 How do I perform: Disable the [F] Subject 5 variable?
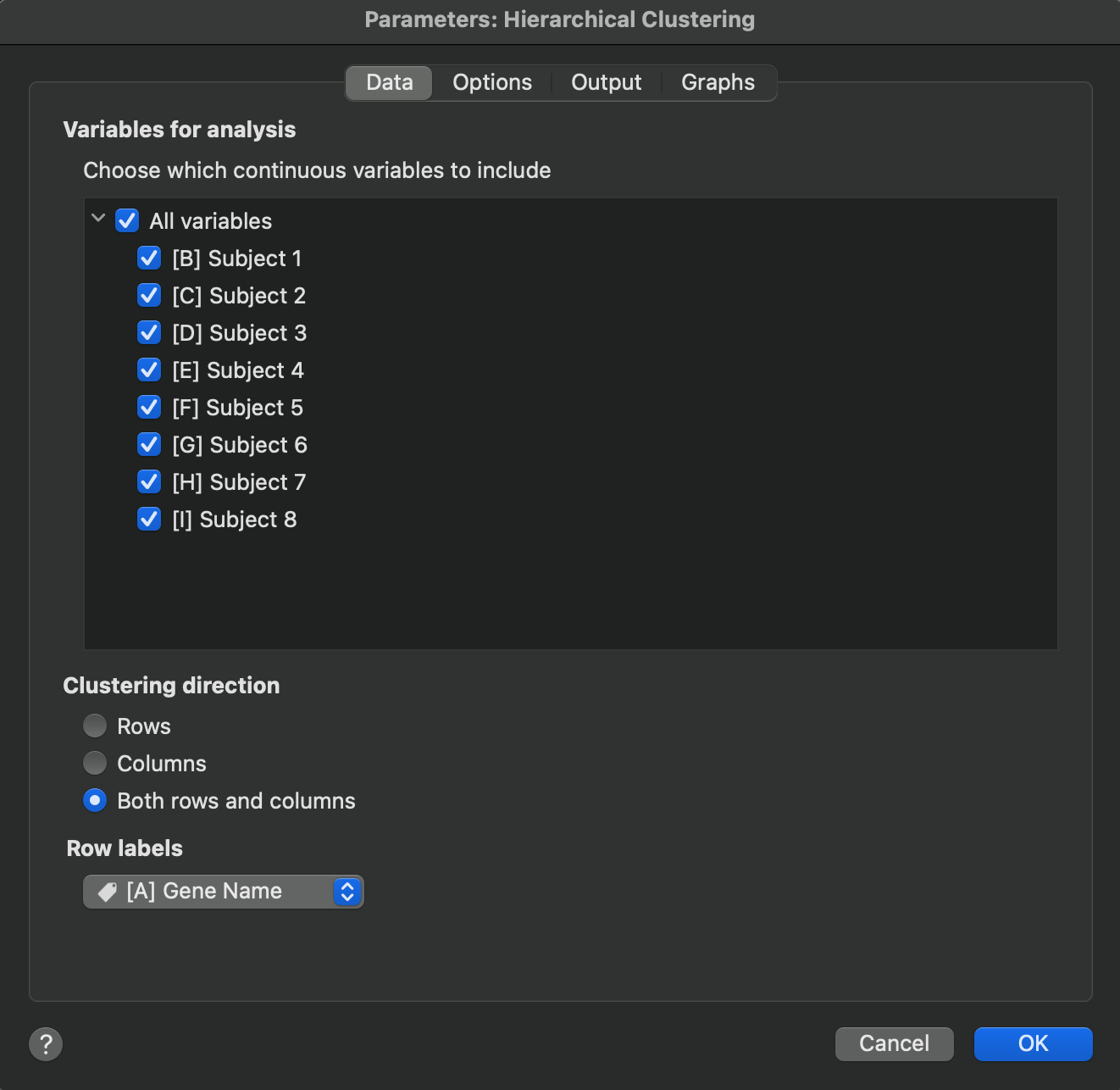[x=149, y=408]
